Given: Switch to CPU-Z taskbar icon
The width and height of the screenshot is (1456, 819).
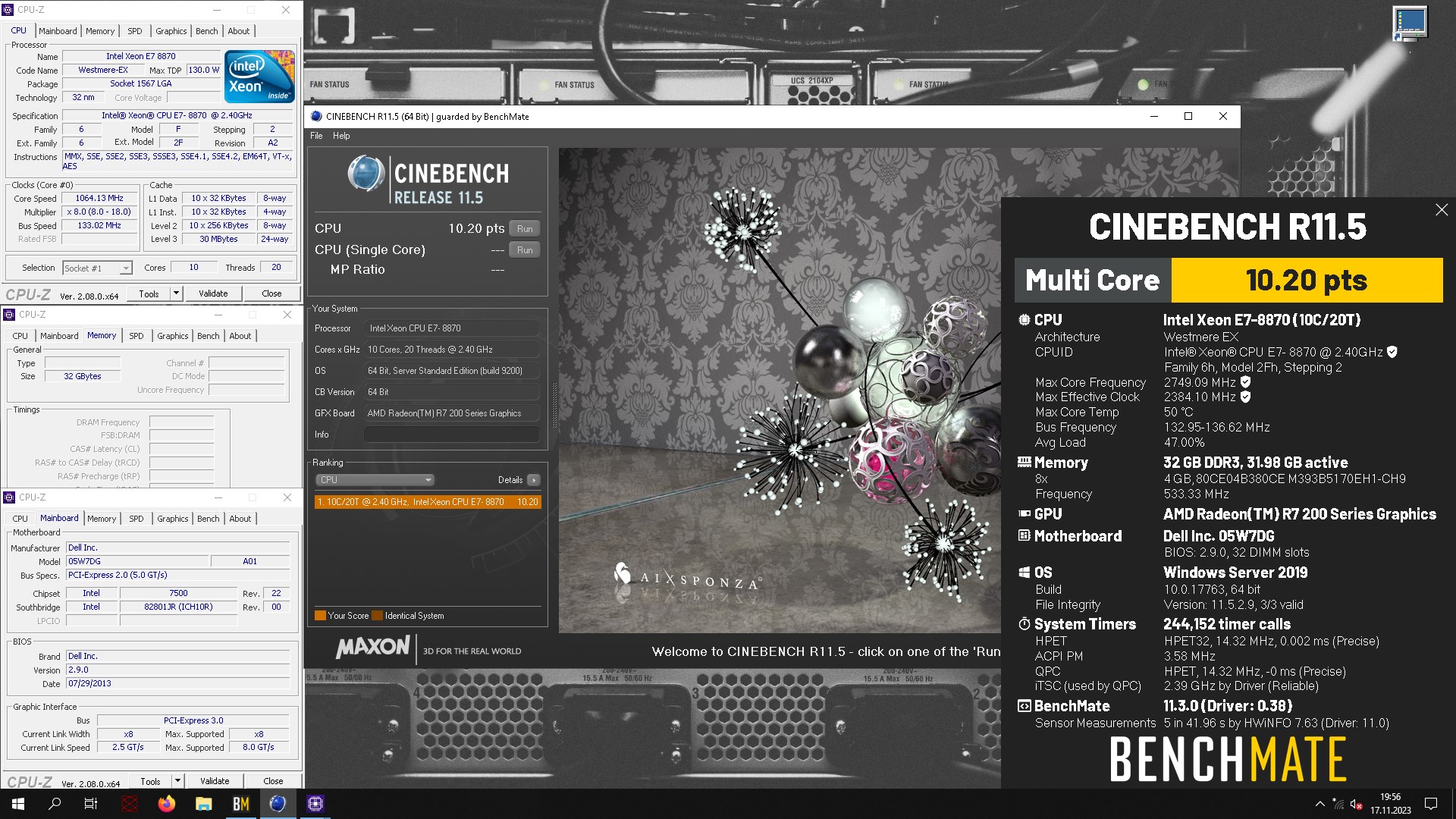Looking at the screenshot, I should click(315, 804).
